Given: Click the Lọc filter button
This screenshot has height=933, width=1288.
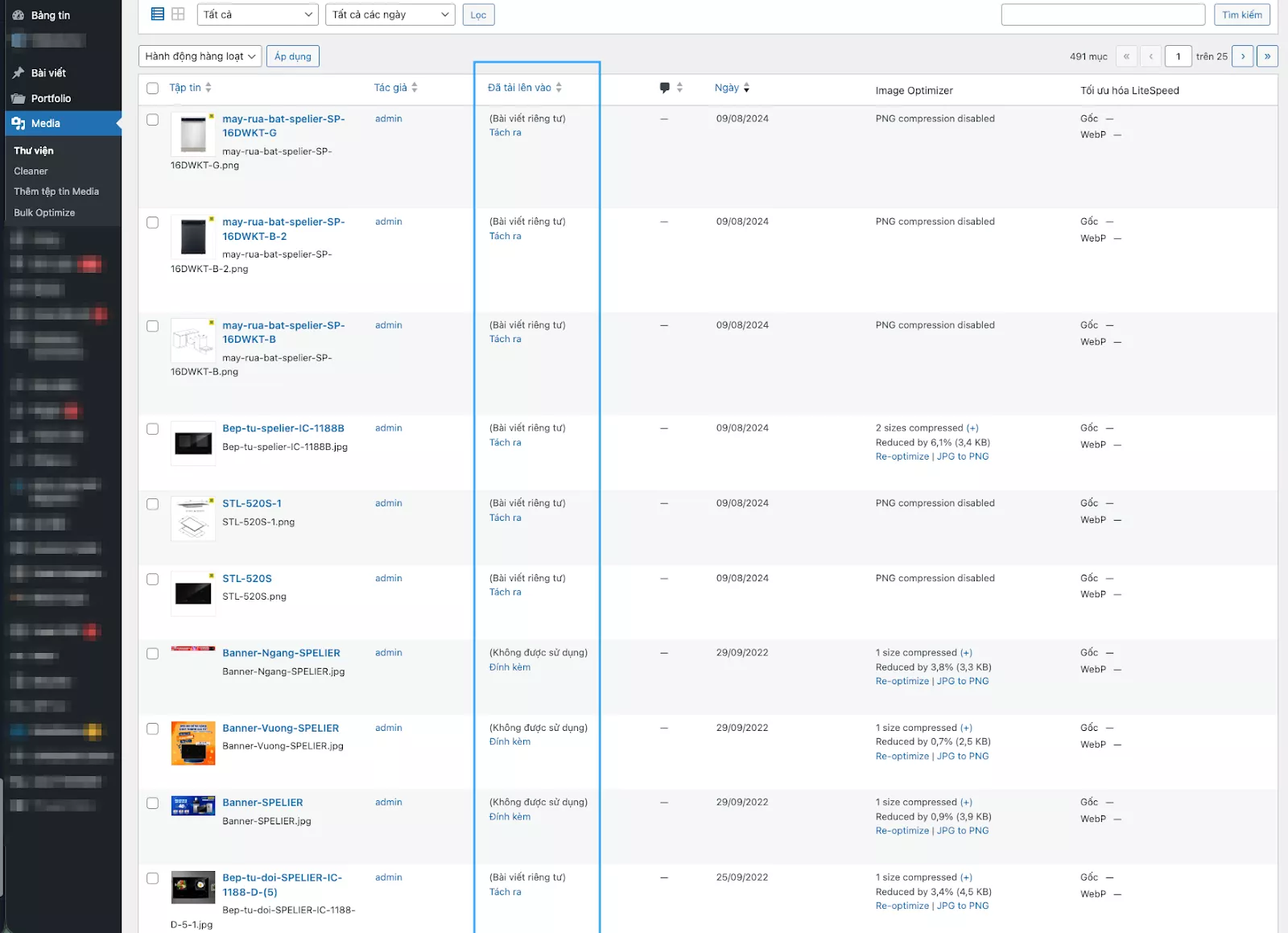Looking at the screenshot, I should click(x=478, y=14).
